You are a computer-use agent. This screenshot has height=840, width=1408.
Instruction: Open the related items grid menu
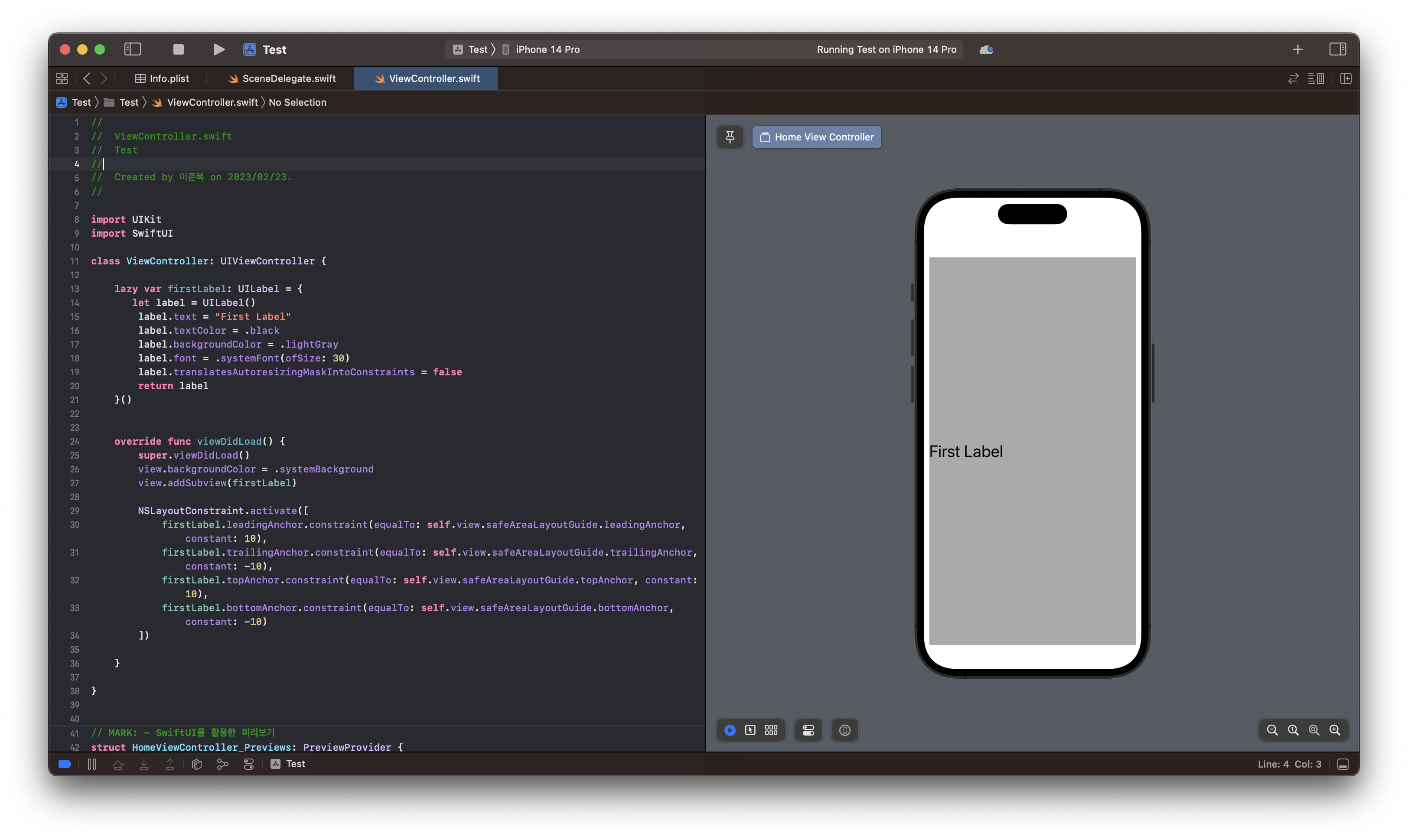(x=62, y=79)
